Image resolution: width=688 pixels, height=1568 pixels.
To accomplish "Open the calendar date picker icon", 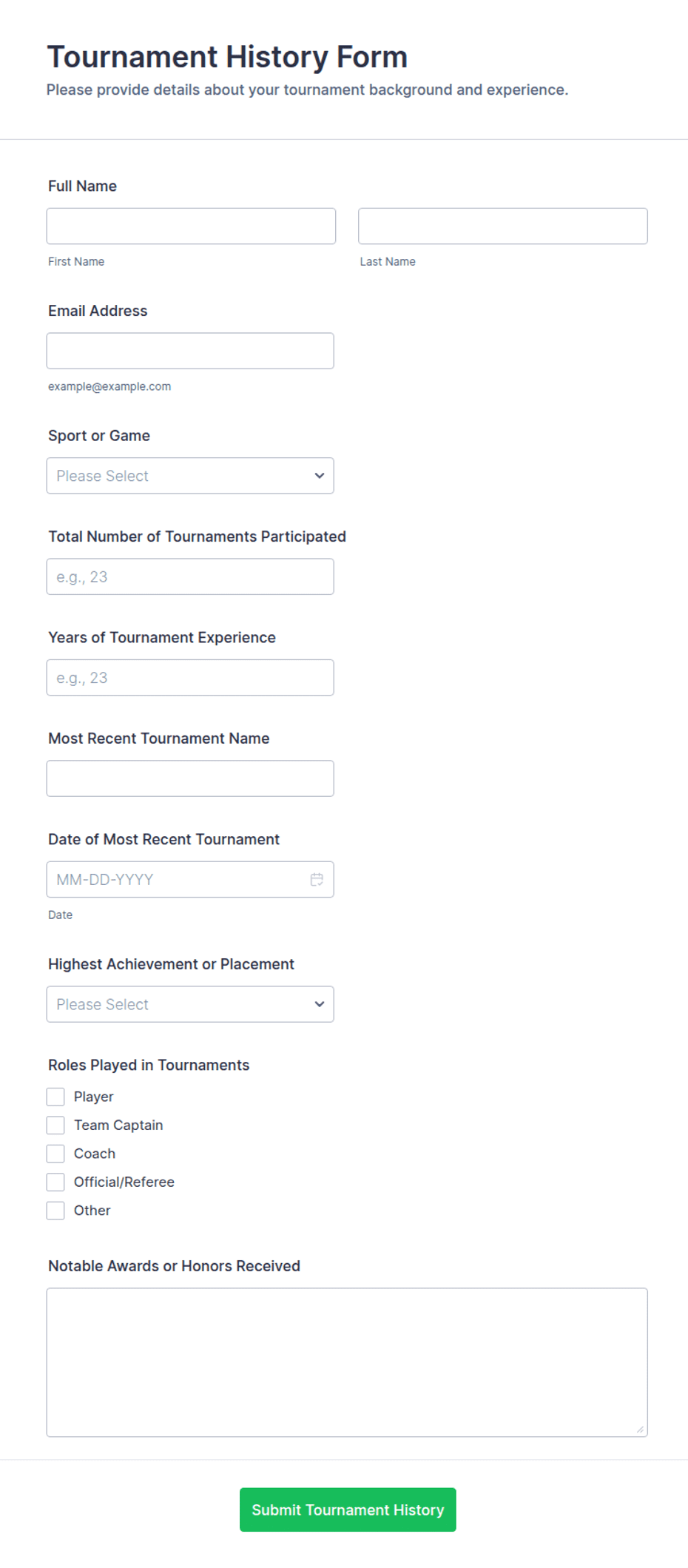I will click(317, 879).
